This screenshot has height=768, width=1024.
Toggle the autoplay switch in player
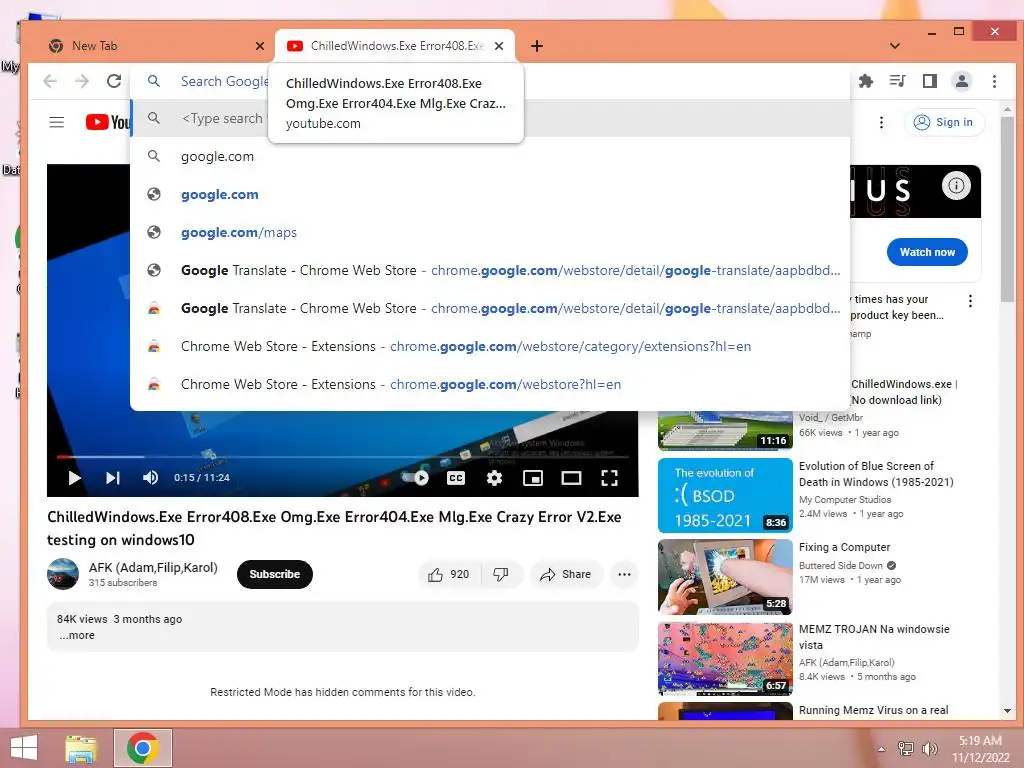tap(418, 478)
